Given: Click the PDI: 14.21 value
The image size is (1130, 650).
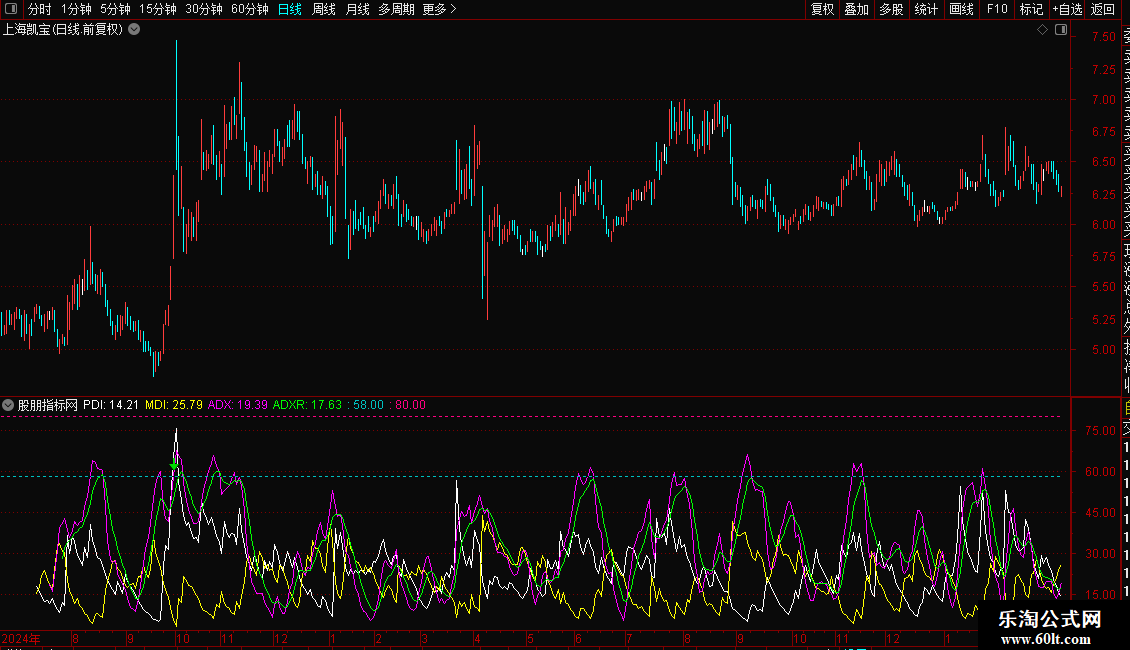Looking at the screenshot, I should point(111,405).
